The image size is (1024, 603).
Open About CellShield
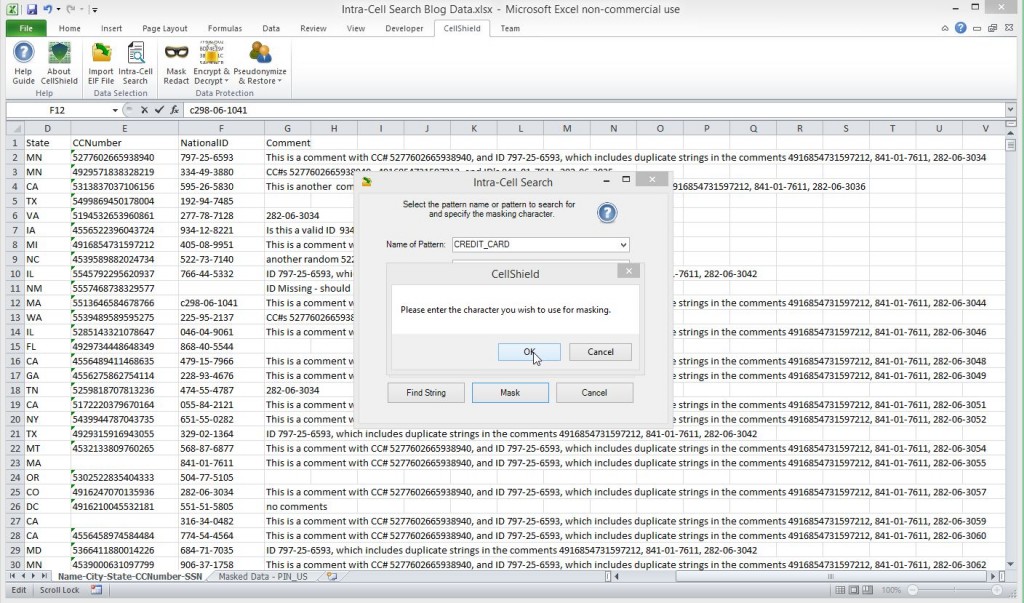(59, 63)
